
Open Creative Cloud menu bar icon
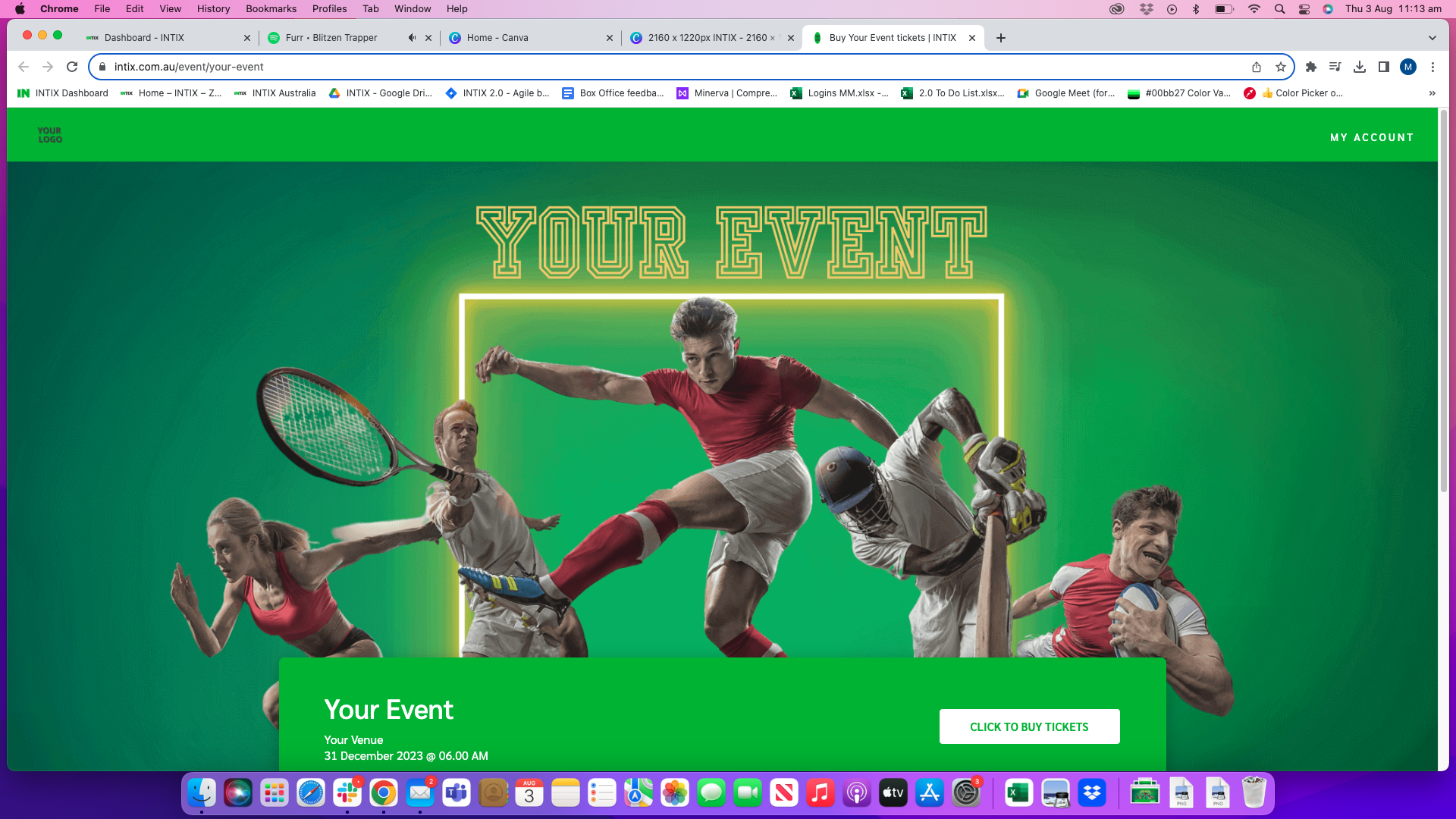[x=1116, y=9]
